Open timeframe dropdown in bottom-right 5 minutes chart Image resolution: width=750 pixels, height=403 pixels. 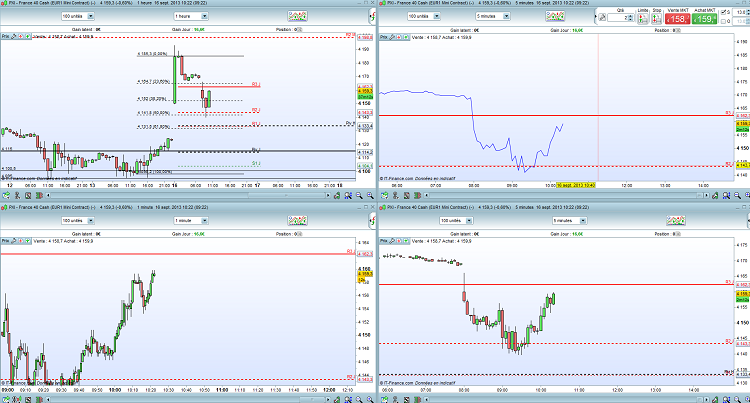[569, 221]
